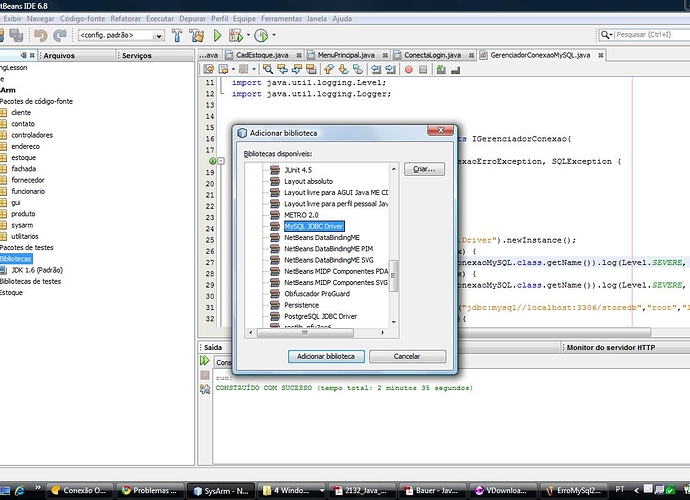
Task: Open Navegar menu
Action: pyautogui.click(x=40, y=18)
